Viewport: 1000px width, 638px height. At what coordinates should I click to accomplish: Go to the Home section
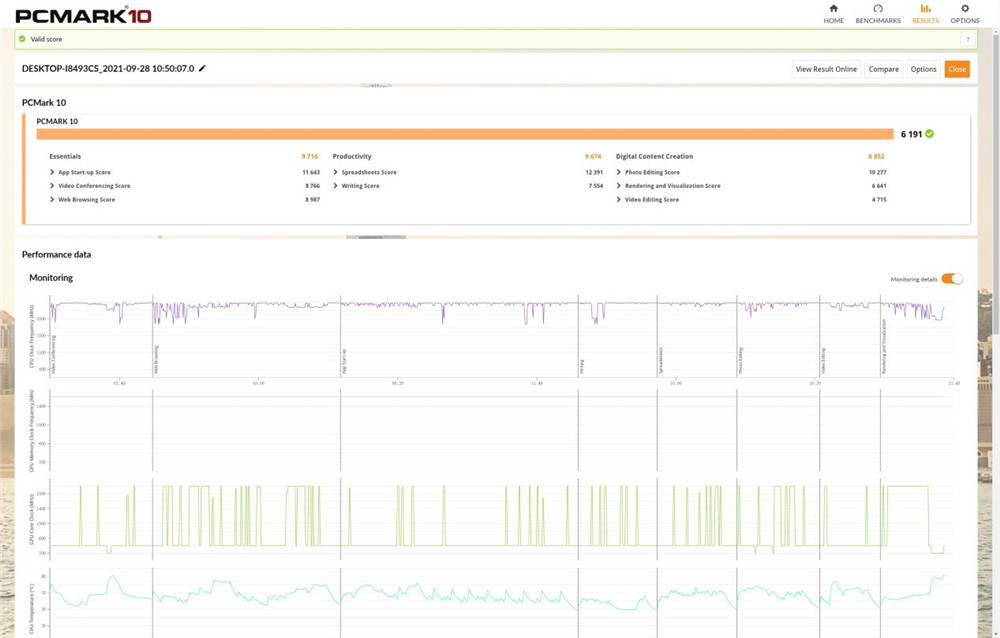pyautogui.click(x=833, y=13)
